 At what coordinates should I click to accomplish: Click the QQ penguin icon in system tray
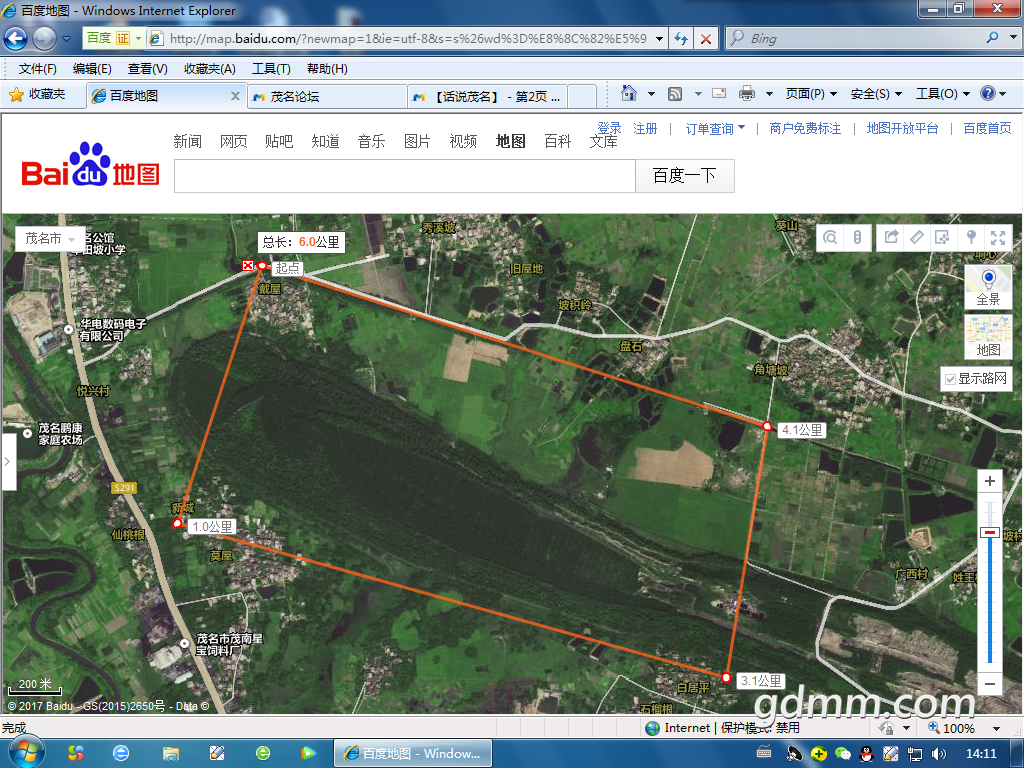tap(867, 754)
